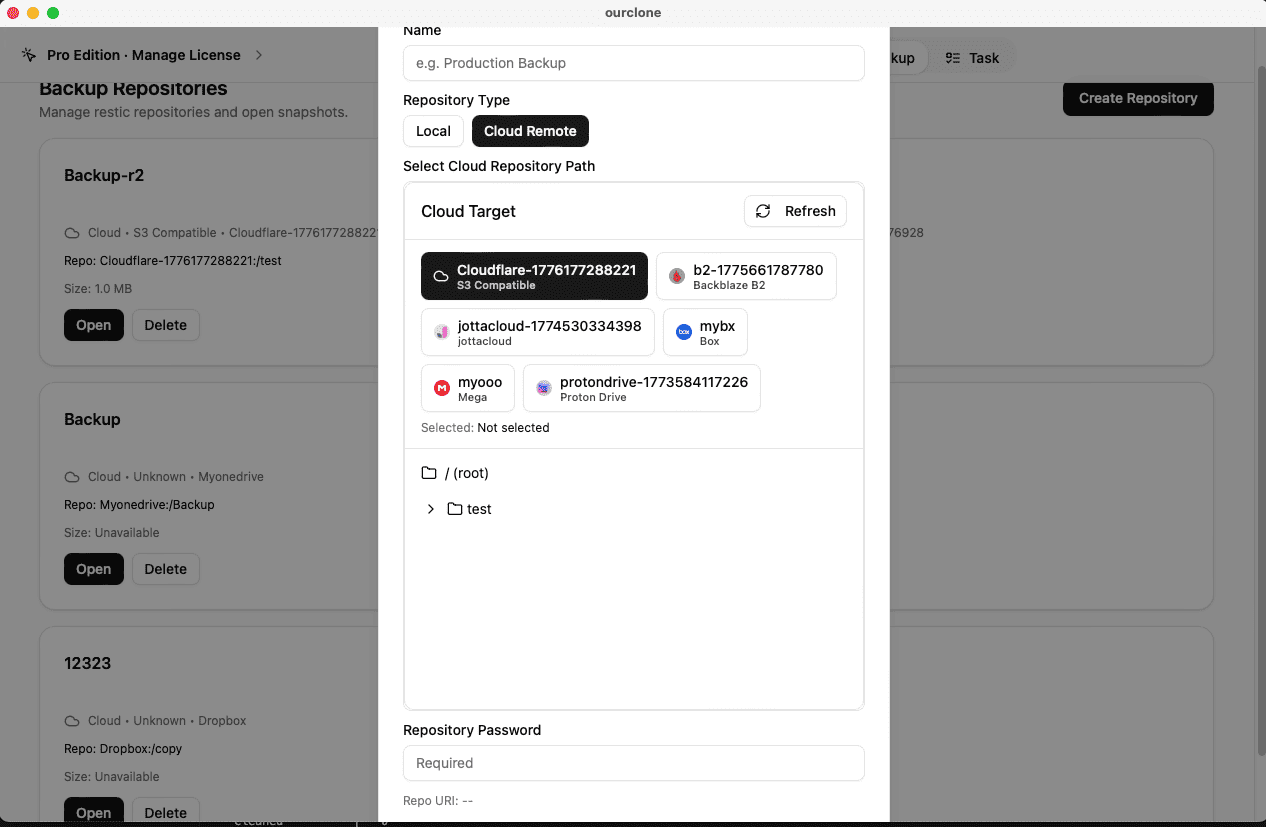
Task: Click the Create Repository button
Action: pyautogui.click(x=1138, y=99)
